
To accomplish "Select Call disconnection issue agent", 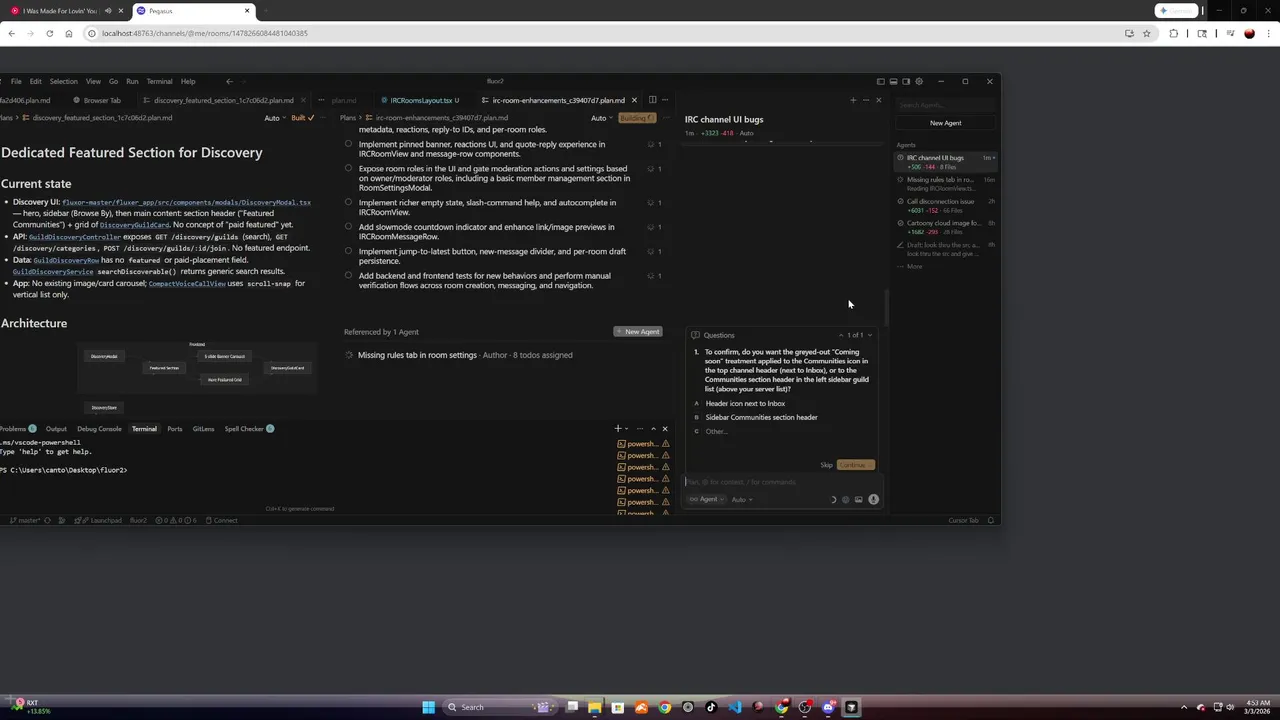I will coord(945,206).
